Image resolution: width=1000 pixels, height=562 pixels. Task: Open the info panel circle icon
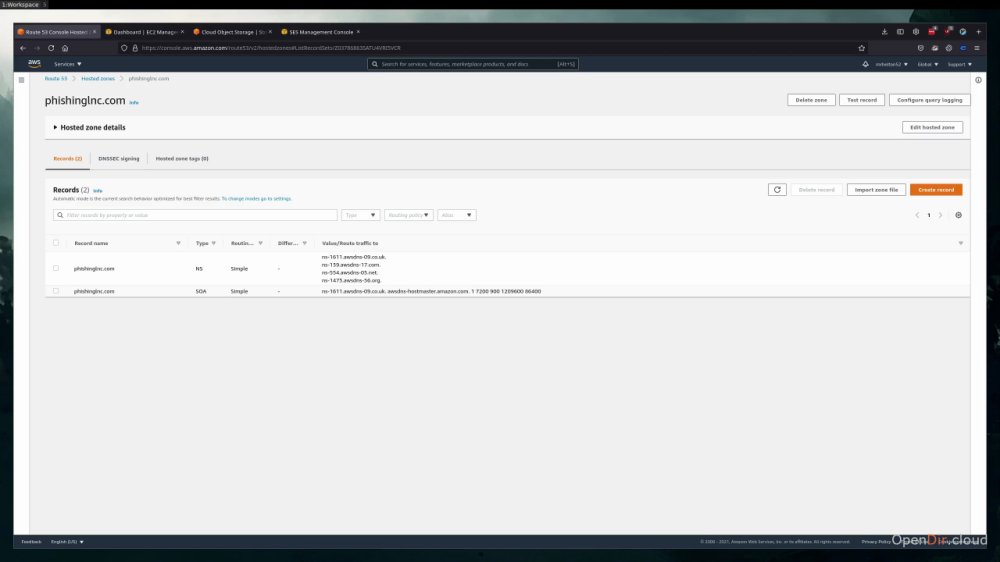click(x=978, y=80)
